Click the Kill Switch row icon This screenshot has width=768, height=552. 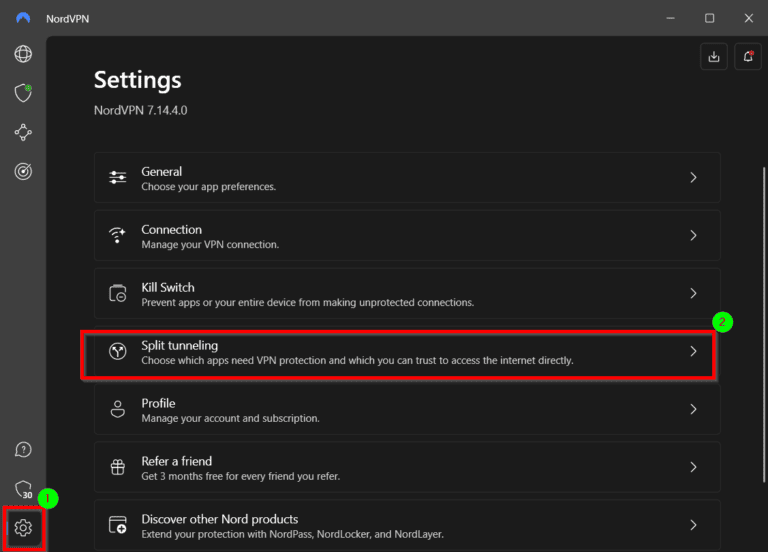click(118, 294)
